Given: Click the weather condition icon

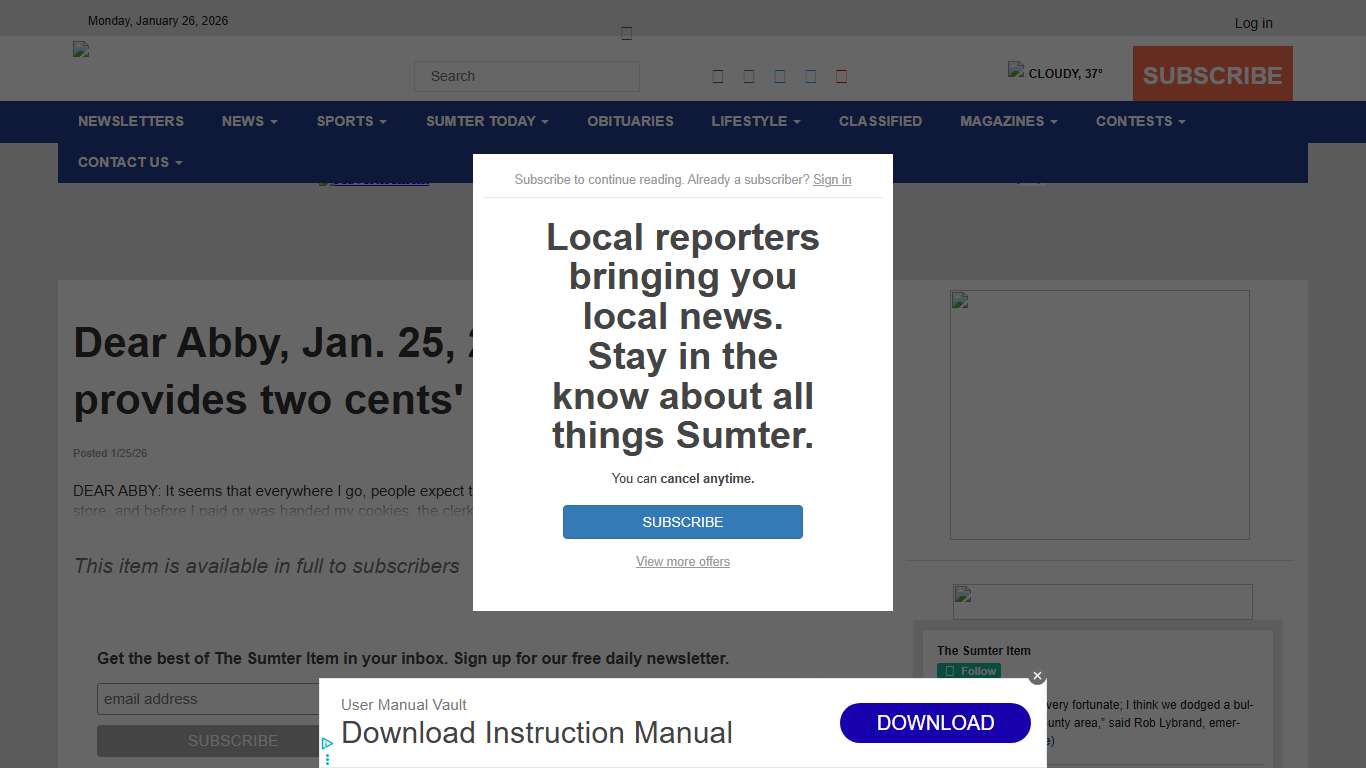Looking at the screenshot, I should click(1016, 70).
